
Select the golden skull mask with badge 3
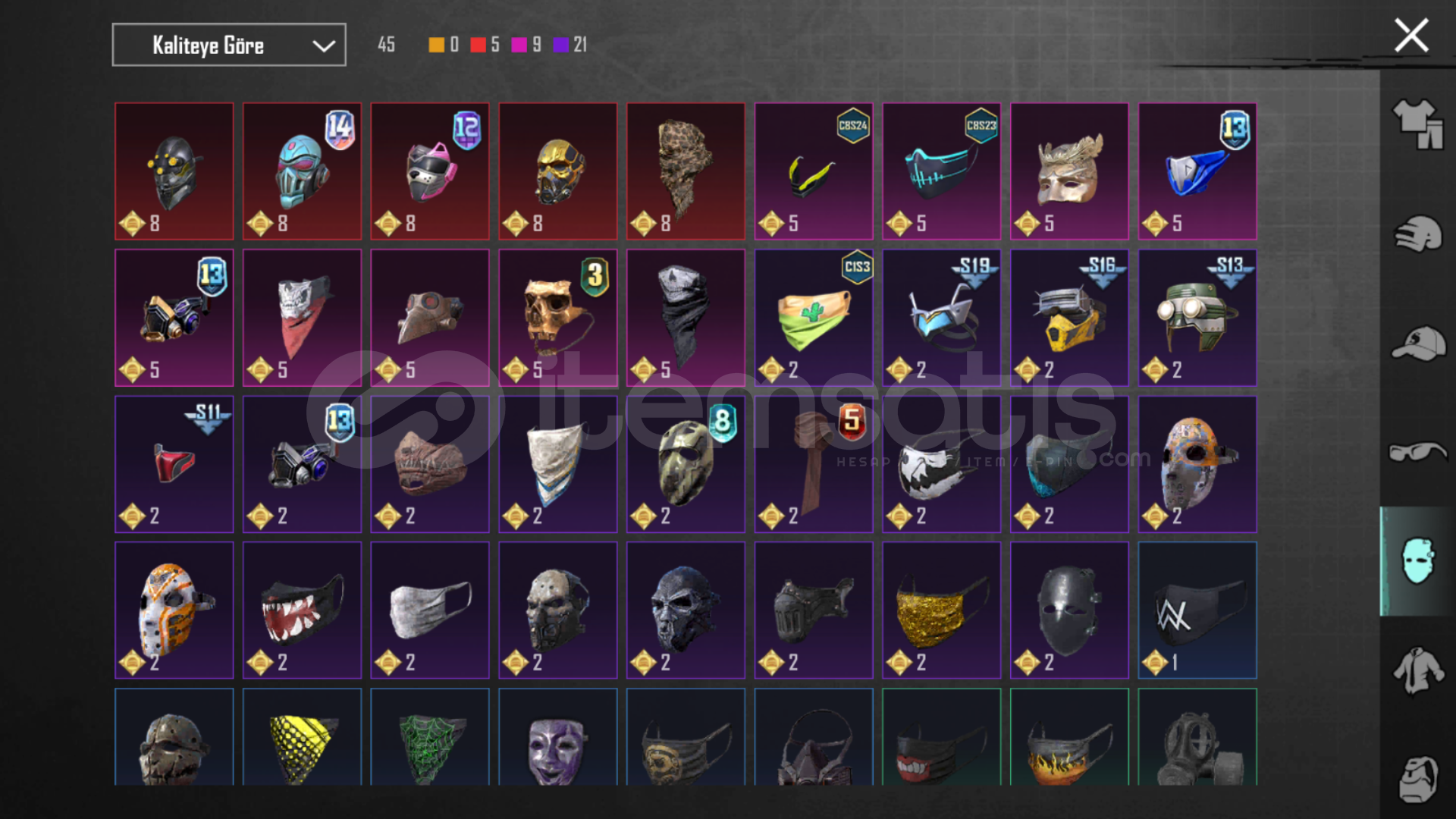point(558,318)
